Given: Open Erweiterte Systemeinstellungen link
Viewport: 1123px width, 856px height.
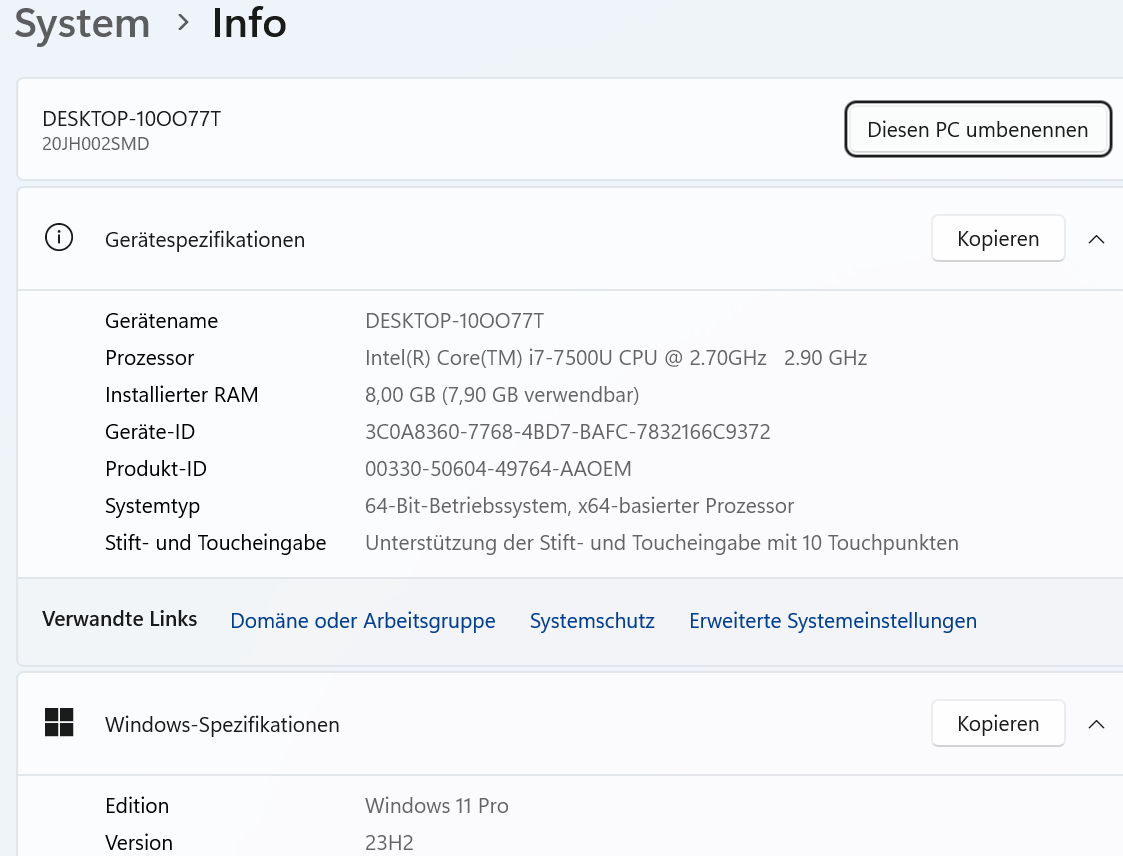Looking at the screenshot, I should 833,620.
